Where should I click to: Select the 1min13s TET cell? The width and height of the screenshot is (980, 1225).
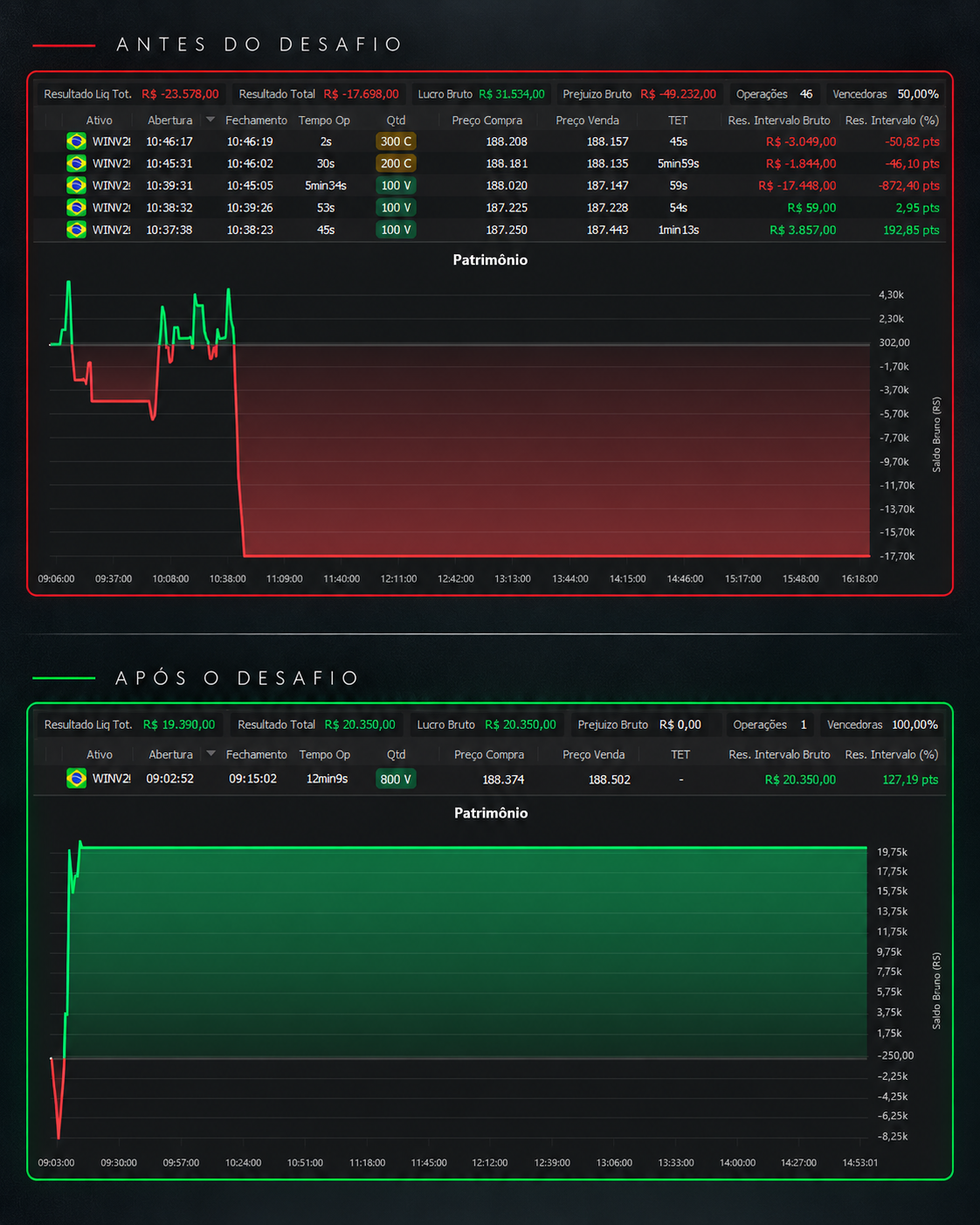679,230
